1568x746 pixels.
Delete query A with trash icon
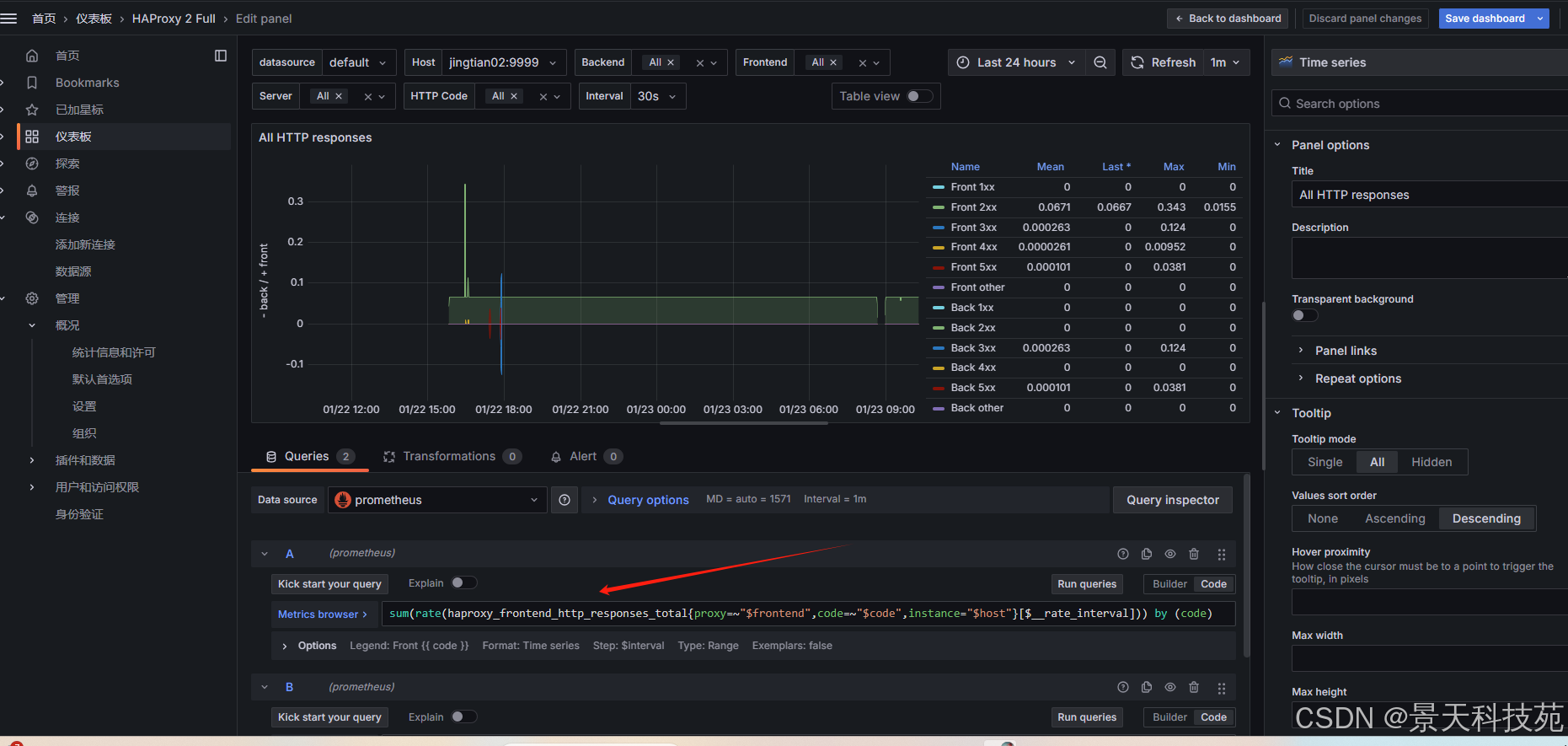[x=1194, y=554]
